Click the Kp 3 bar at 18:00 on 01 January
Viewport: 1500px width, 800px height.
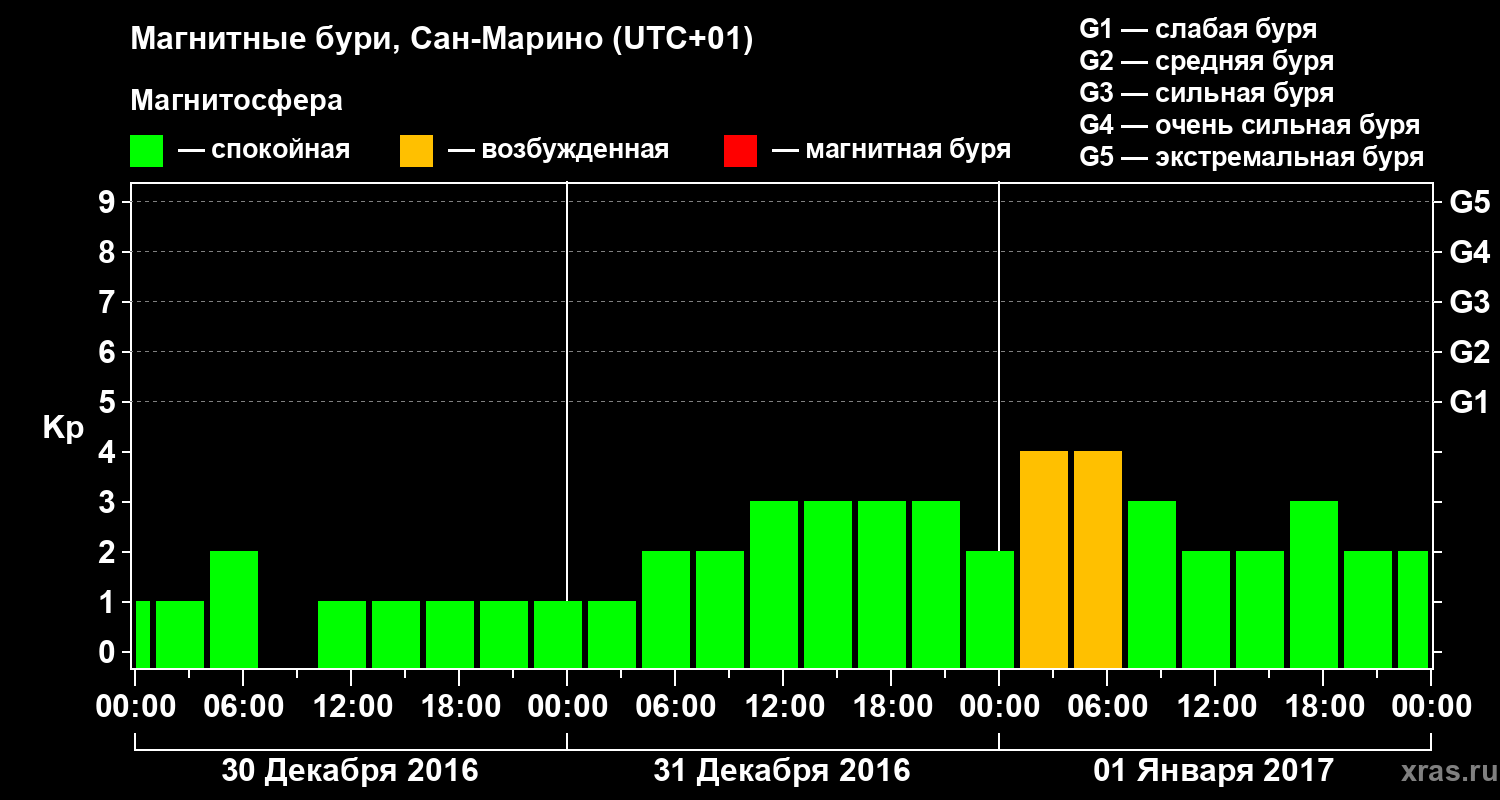point(1314,584)
